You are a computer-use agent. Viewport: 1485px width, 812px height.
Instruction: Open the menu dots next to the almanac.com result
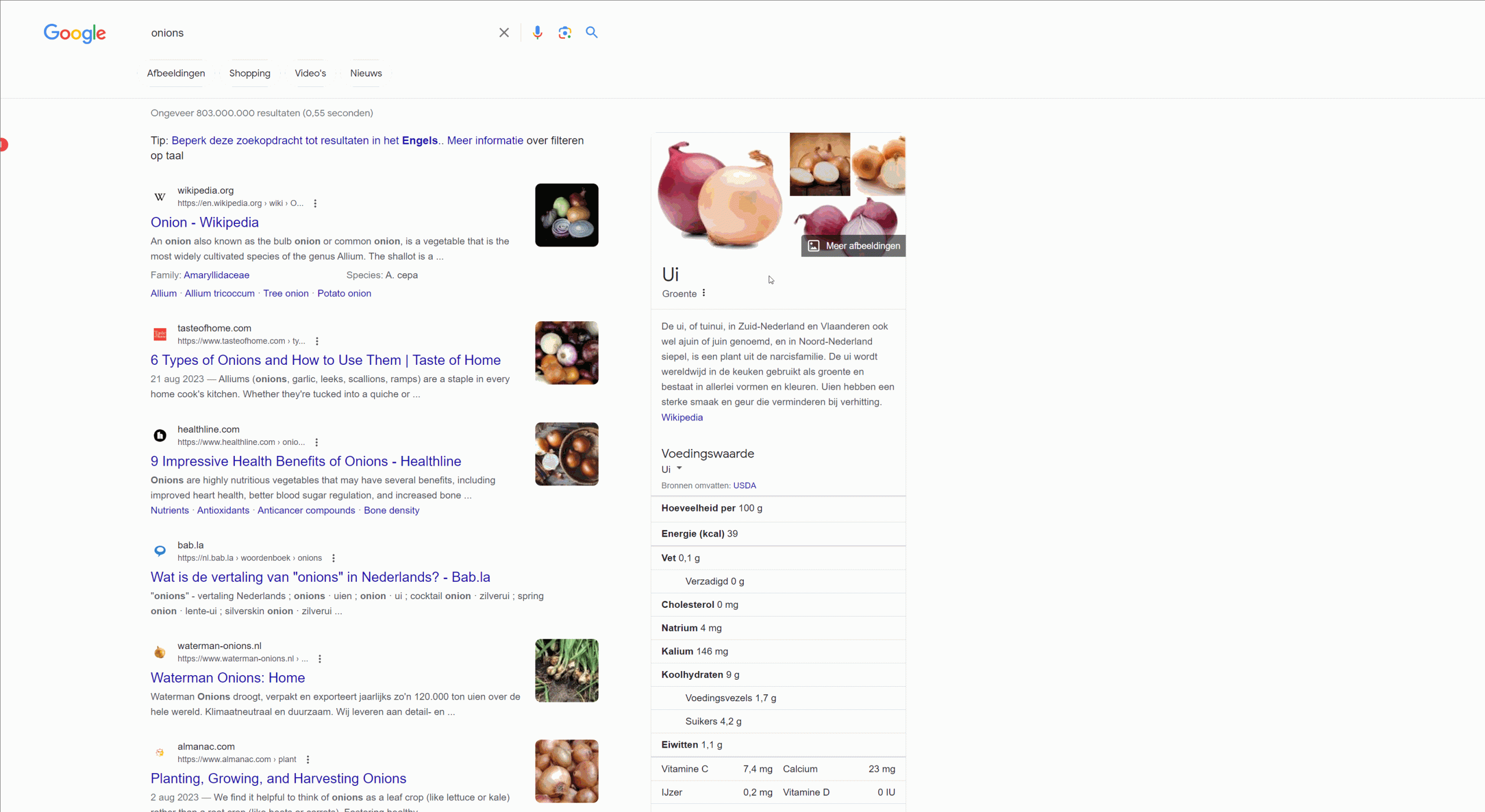click(307, 760)
